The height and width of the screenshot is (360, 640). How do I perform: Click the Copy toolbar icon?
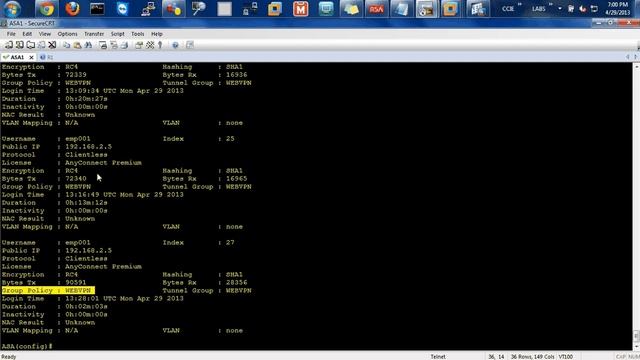(x=67, y=45)
